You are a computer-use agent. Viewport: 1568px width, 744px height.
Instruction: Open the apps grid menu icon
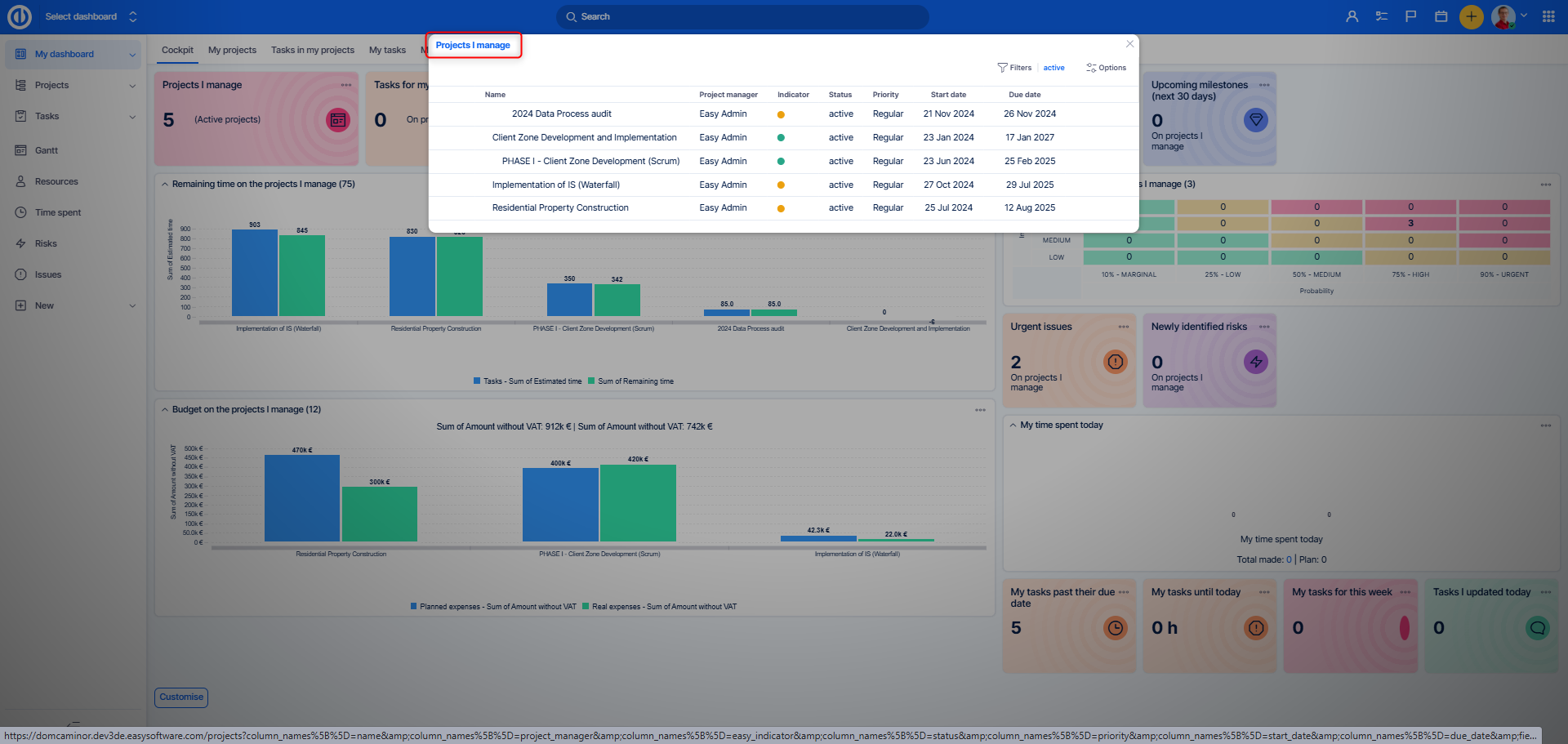coord(1548,16)
